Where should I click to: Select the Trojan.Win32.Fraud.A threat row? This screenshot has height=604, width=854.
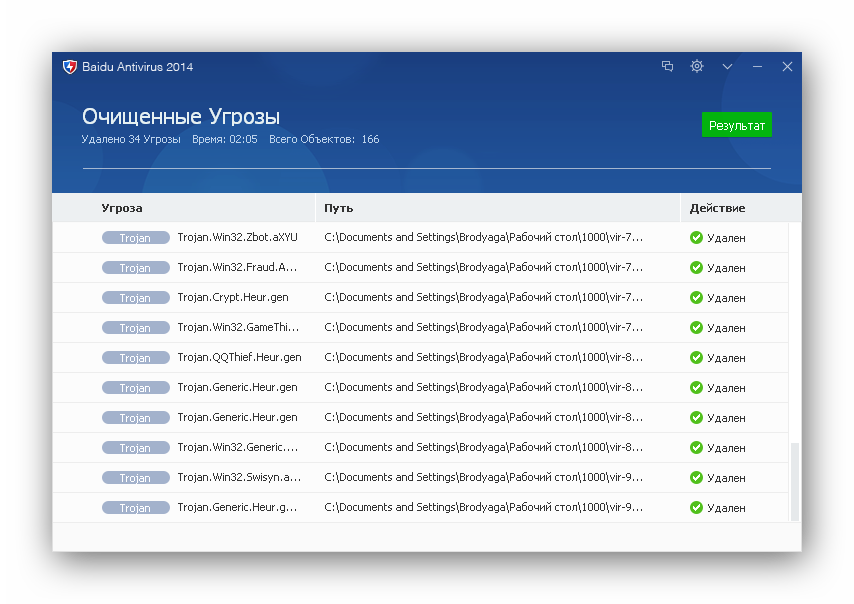(x=400, y=267)
